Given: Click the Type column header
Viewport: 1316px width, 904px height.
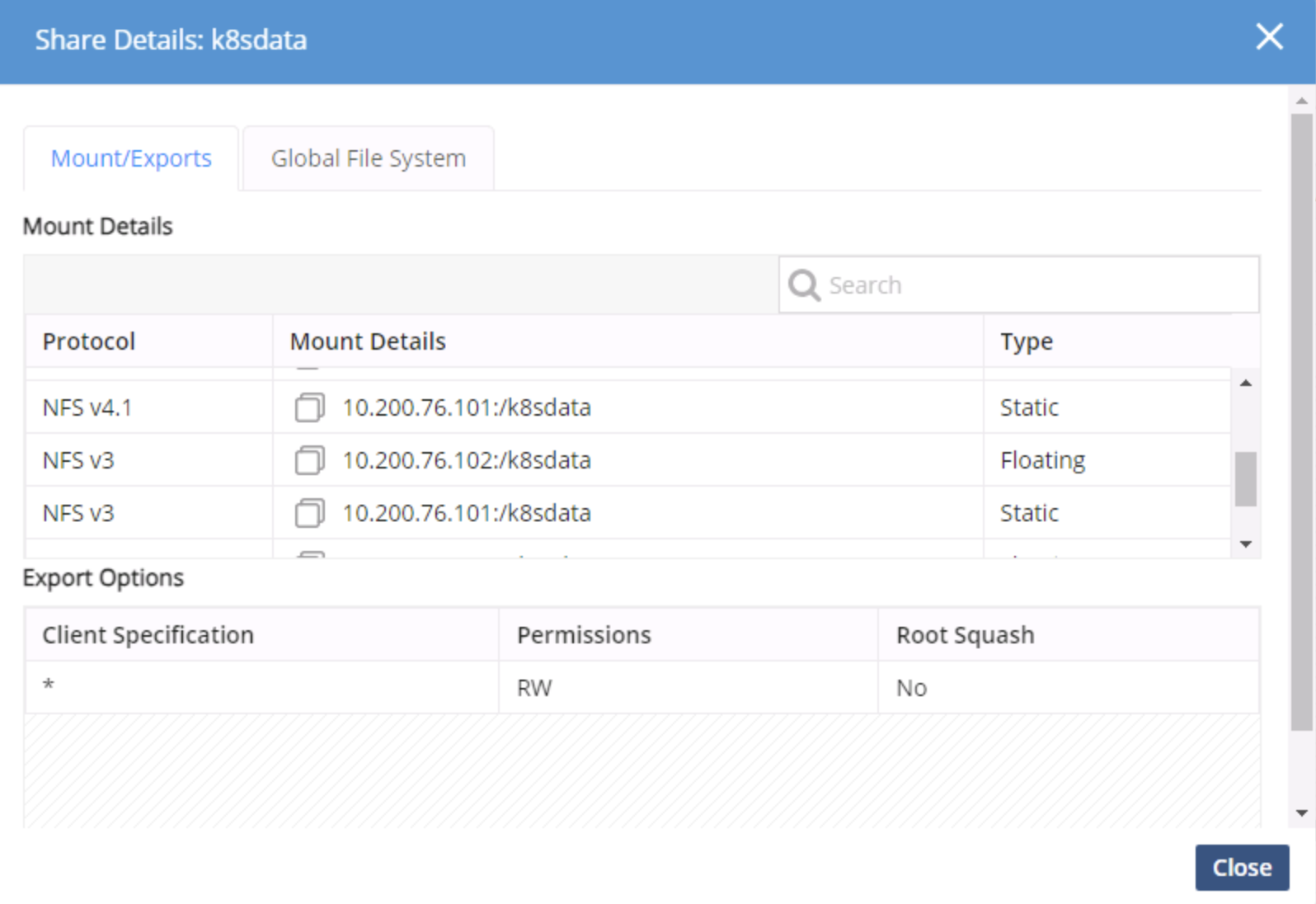Looking at the screenshot, I should tap(1107, 341).
